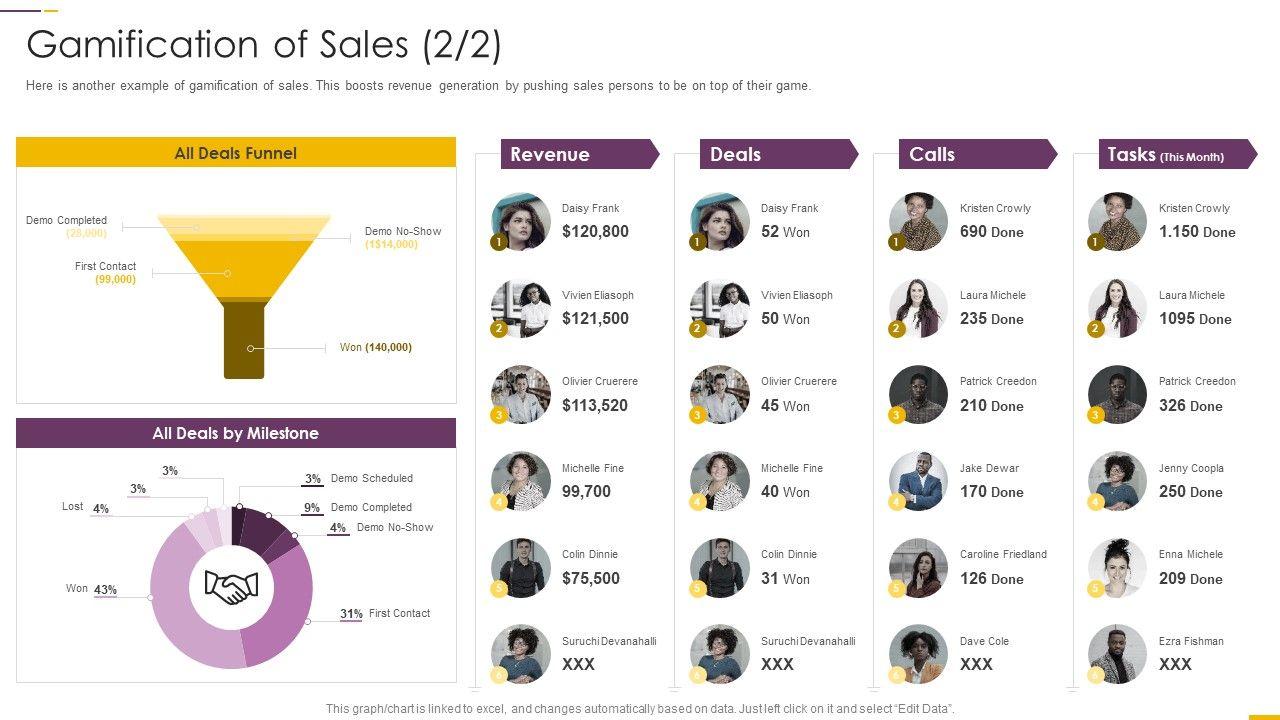The width and height of the screenshot is (1280, 720).
Task: Select the Deals column header
Action: pyautogui.click(x=777, y=154)
